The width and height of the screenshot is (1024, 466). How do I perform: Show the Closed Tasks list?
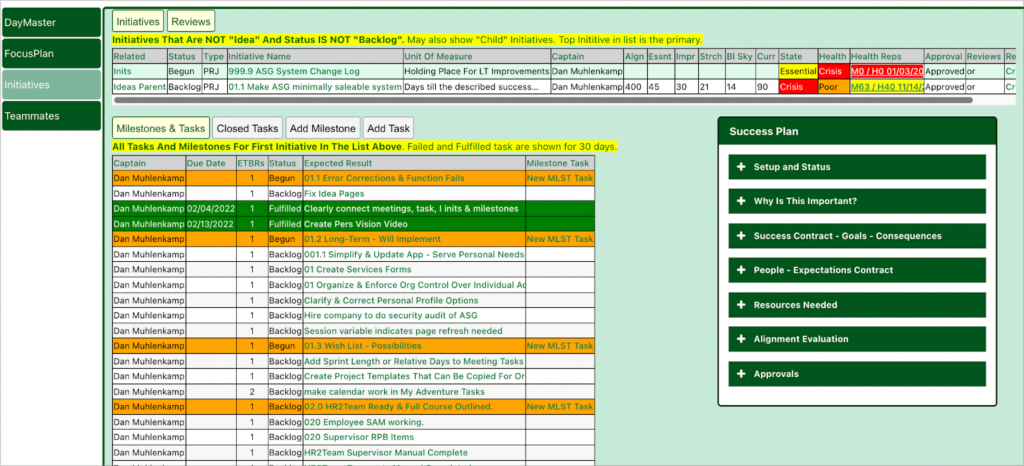247,128
